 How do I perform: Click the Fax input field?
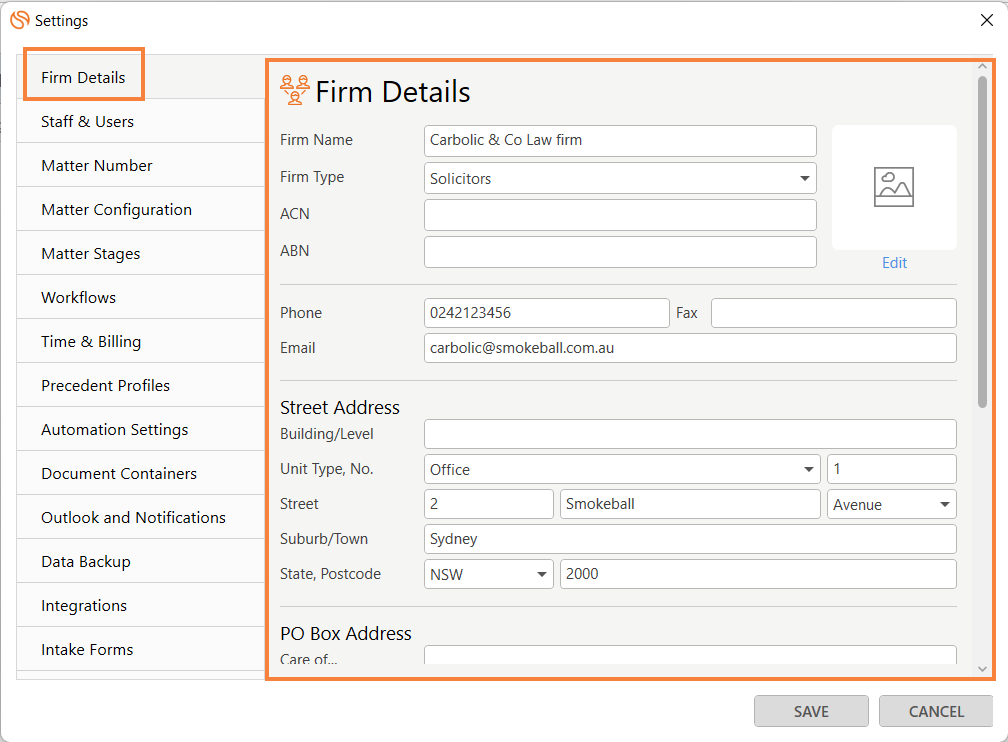[834, 313]
